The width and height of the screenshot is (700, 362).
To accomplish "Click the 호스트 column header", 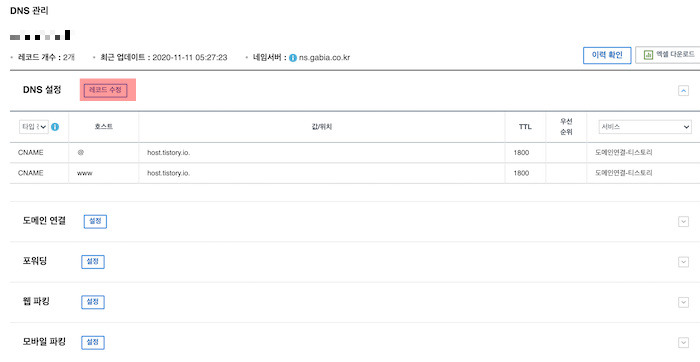I will click(104, 127).
